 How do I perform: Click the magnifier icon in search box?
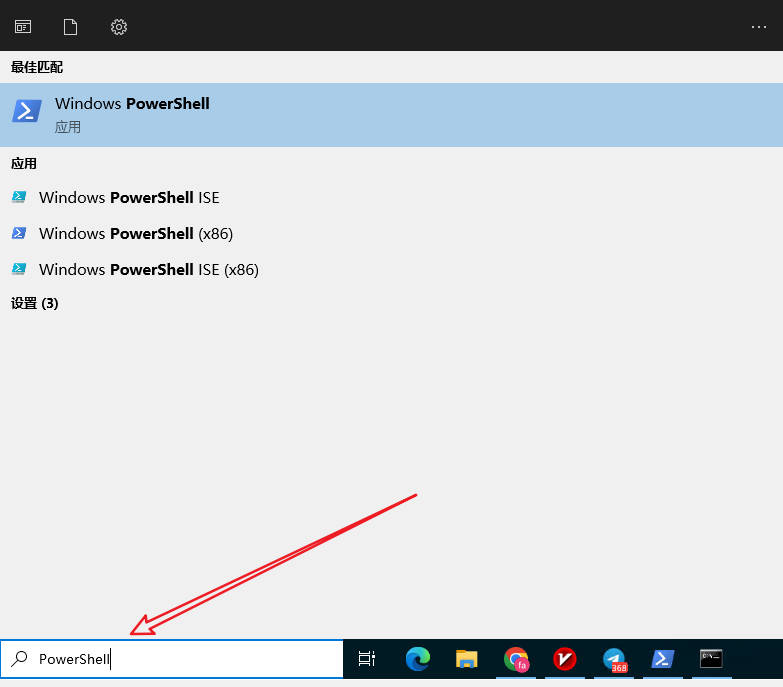(19, 659)
